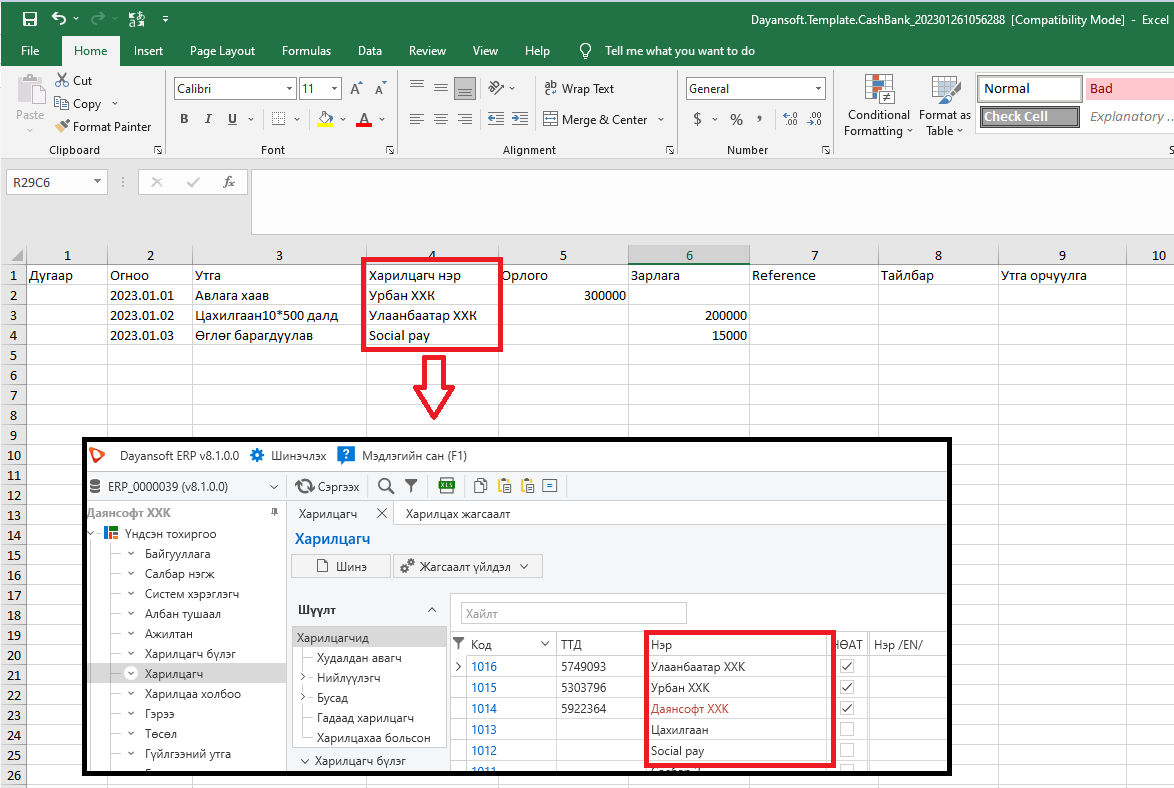Switch to Харилцах жагсаалт tab
This screenshot has height=788, width=1174.
tap(457, 514)
